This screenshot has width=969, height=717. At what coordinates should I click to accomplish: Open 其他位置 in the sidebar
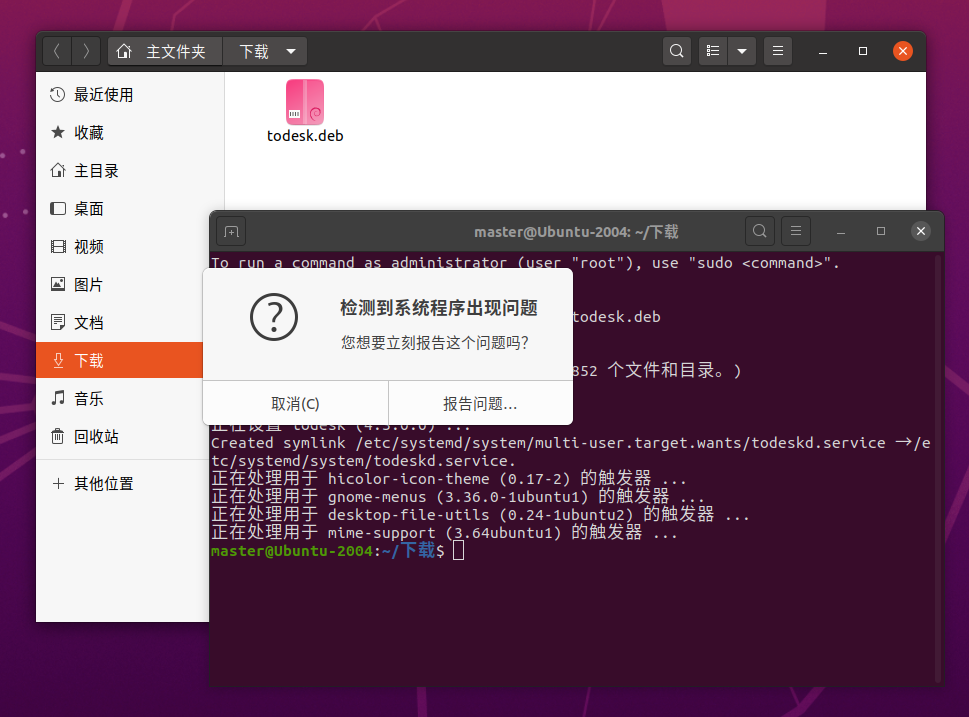123,483
